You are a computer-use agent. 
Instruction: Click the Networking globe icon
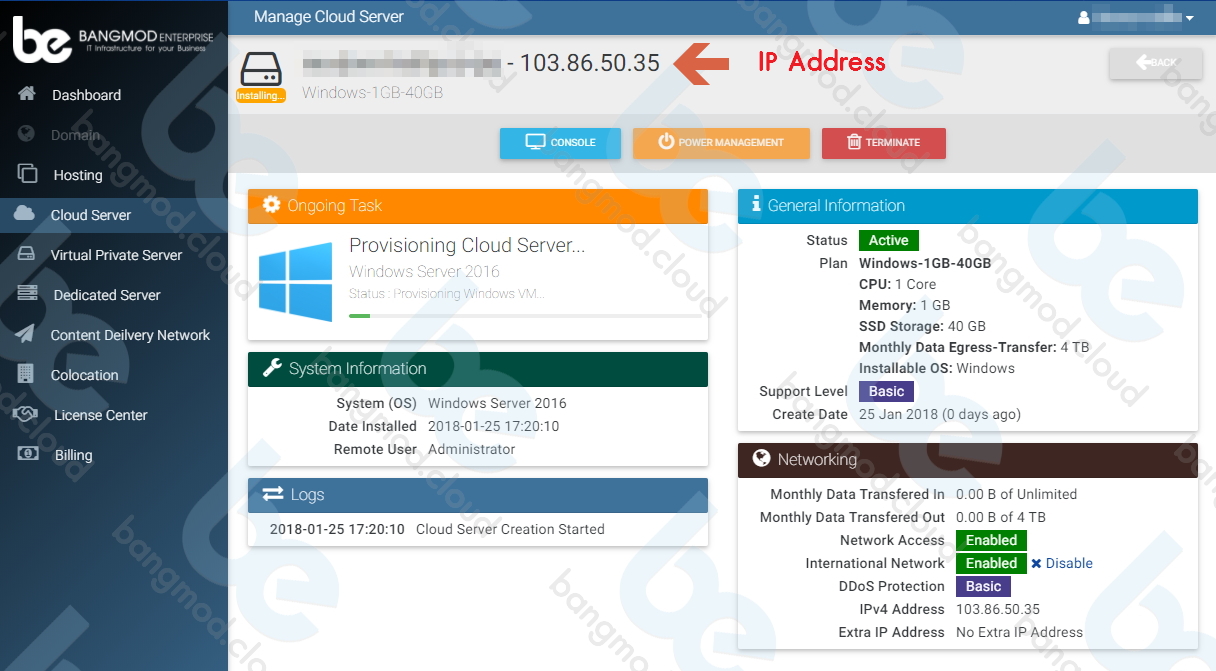(x=761, y=458)
